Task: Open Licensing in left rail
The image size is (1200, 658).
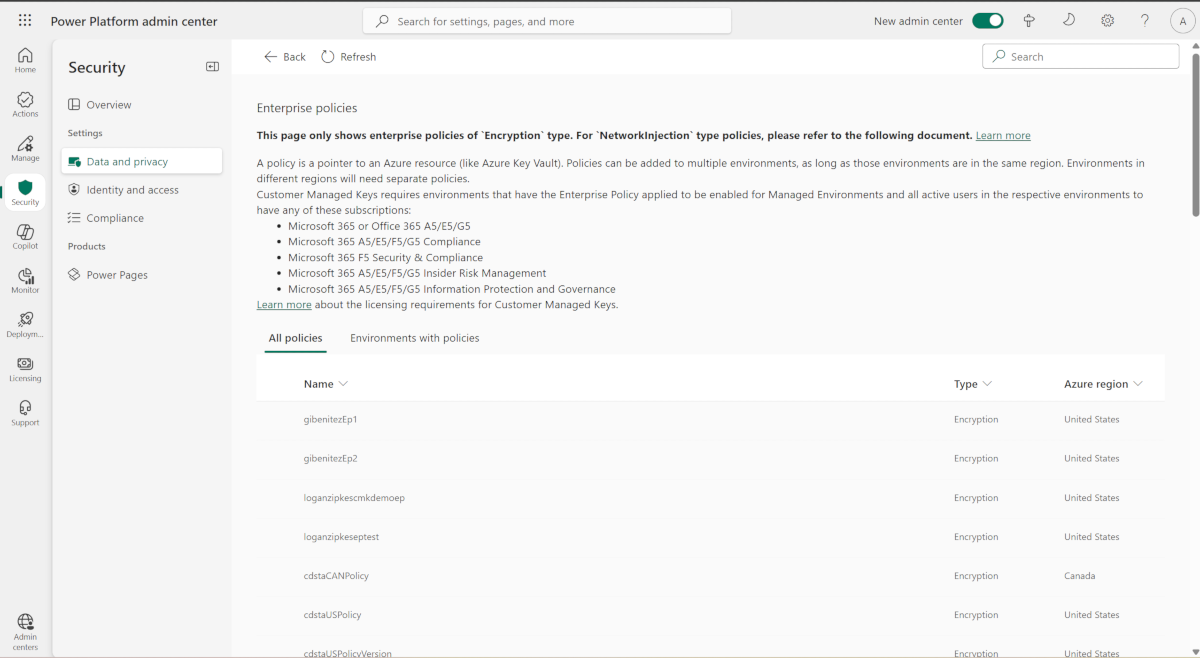Action: point(25,368)
